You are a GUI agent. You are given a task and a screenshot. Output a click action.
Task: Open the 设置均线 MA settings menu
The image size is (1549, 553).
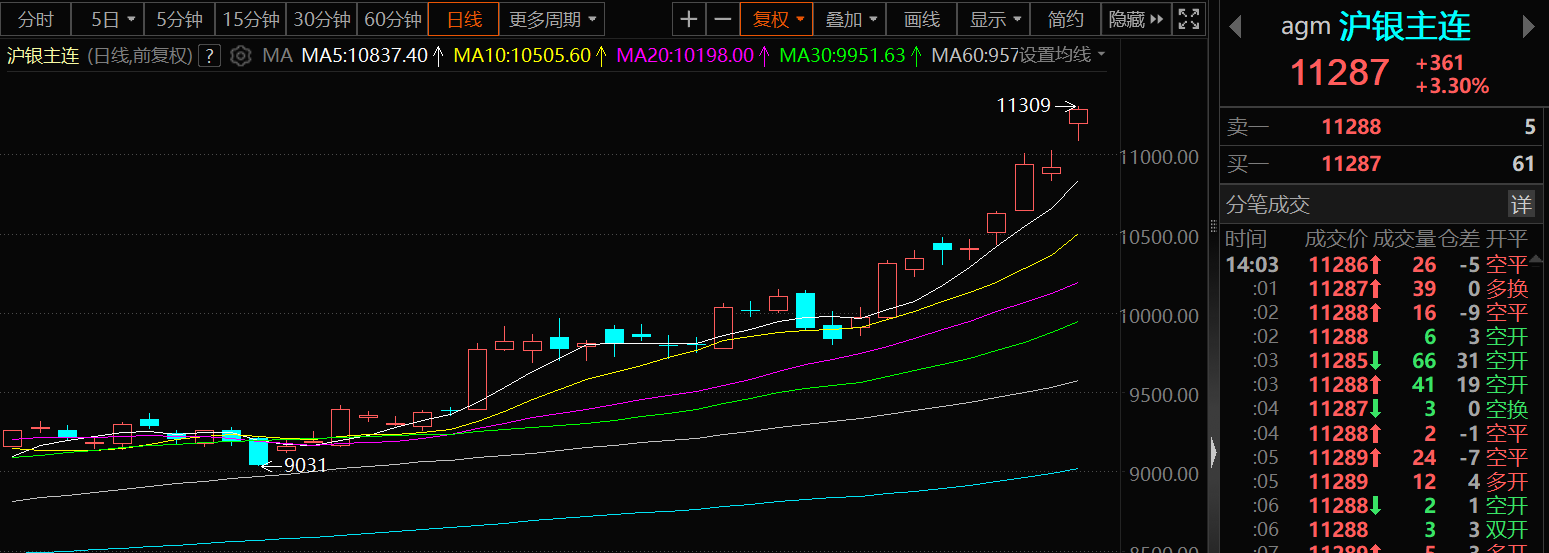click(1062, 56)
